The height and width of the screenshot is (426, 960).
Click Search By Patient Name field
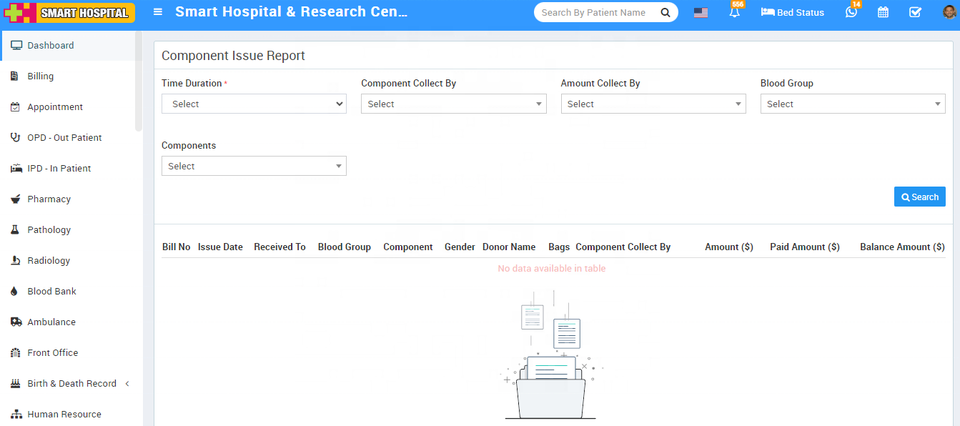tap(593, 12)
